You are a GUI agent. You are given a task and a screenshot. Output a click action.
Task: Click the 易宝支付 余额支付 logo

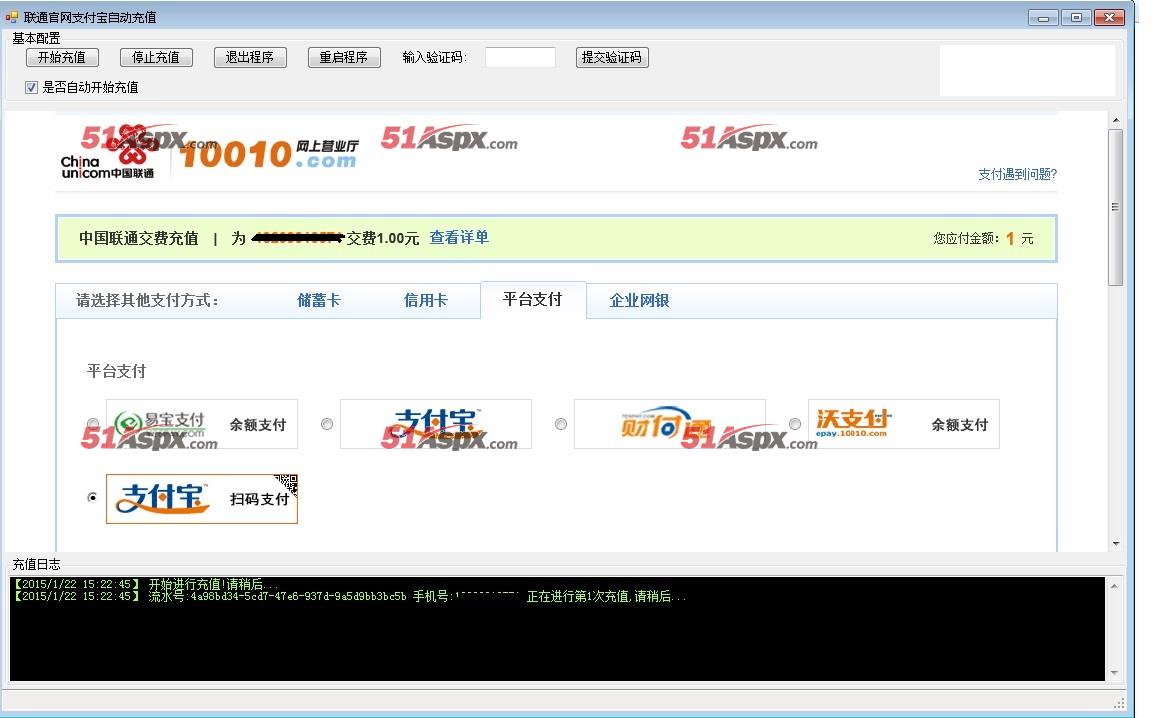click(x=202, y=424)
